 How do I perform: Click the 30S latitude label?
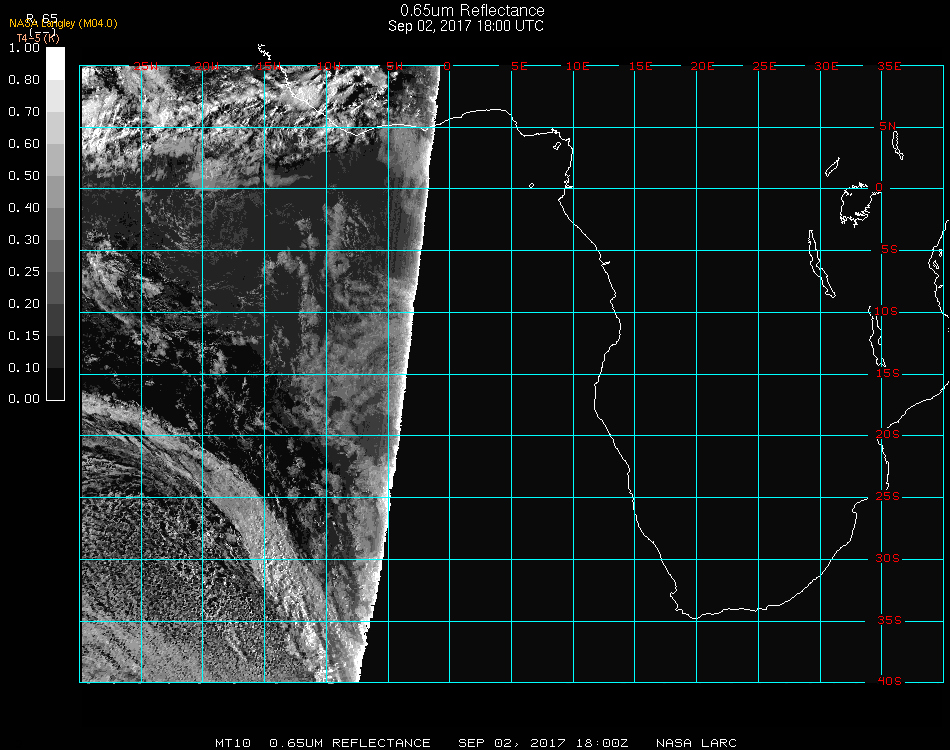[x=888, y=559]
